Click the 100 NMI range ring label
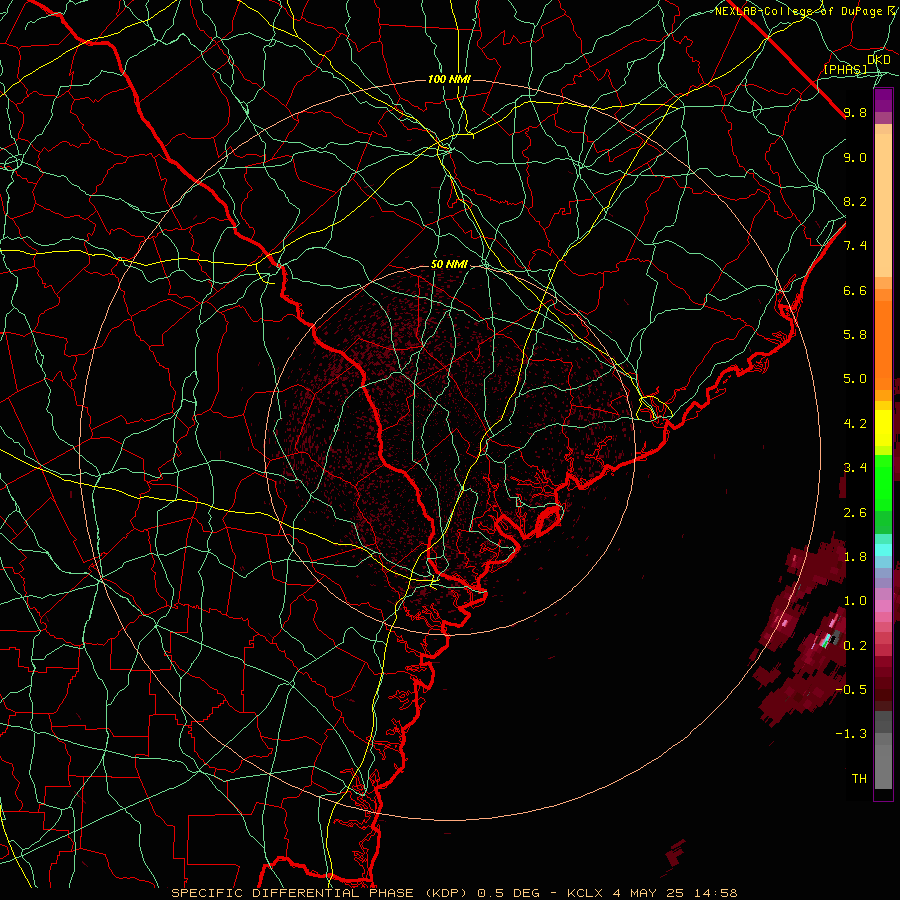 (449, 79)
